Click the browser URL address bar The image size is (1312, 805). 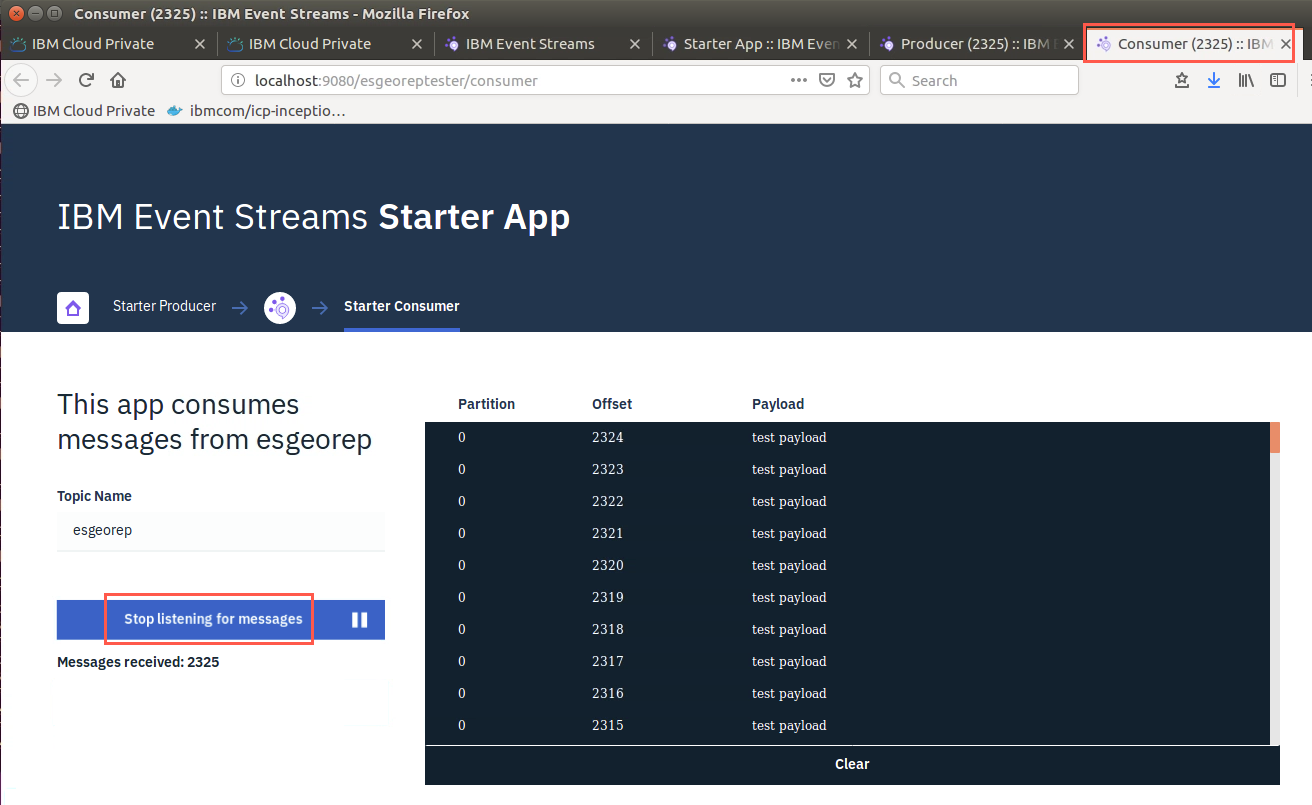pos(545,80)
